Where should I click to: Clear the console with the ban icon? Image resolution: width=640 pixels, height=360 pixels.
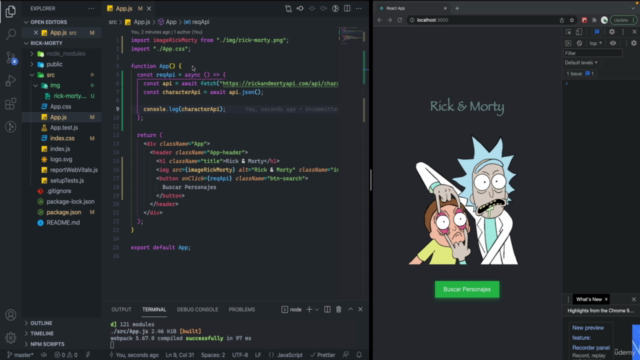pos(579,43)
